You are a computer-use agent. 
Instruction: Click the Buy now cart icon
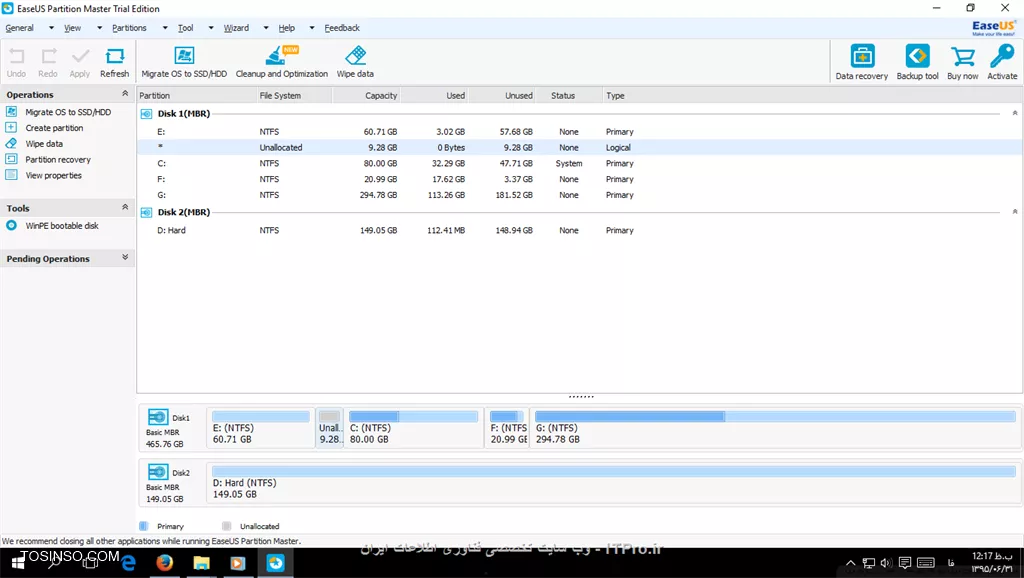click(x=963, y=62)
